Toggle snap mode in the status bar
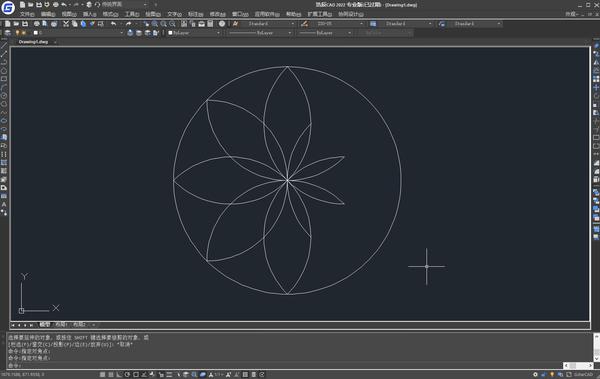 pos(103,374)
